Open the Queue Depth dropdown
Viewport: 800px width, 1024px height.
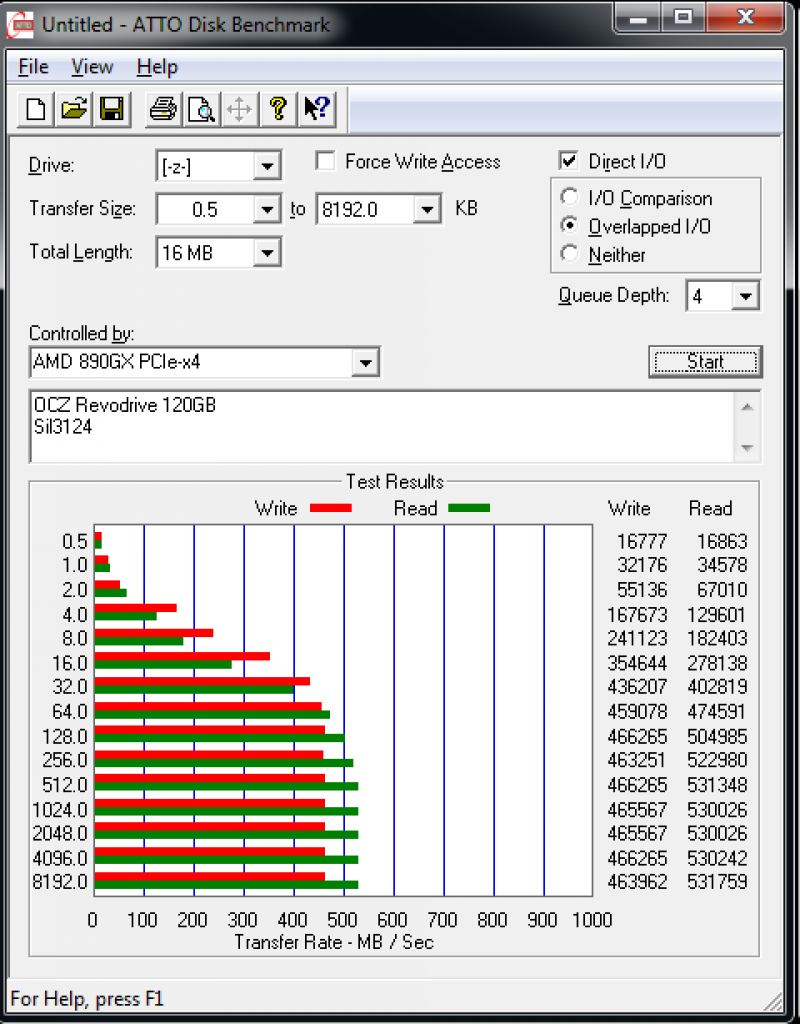(744, 296)
